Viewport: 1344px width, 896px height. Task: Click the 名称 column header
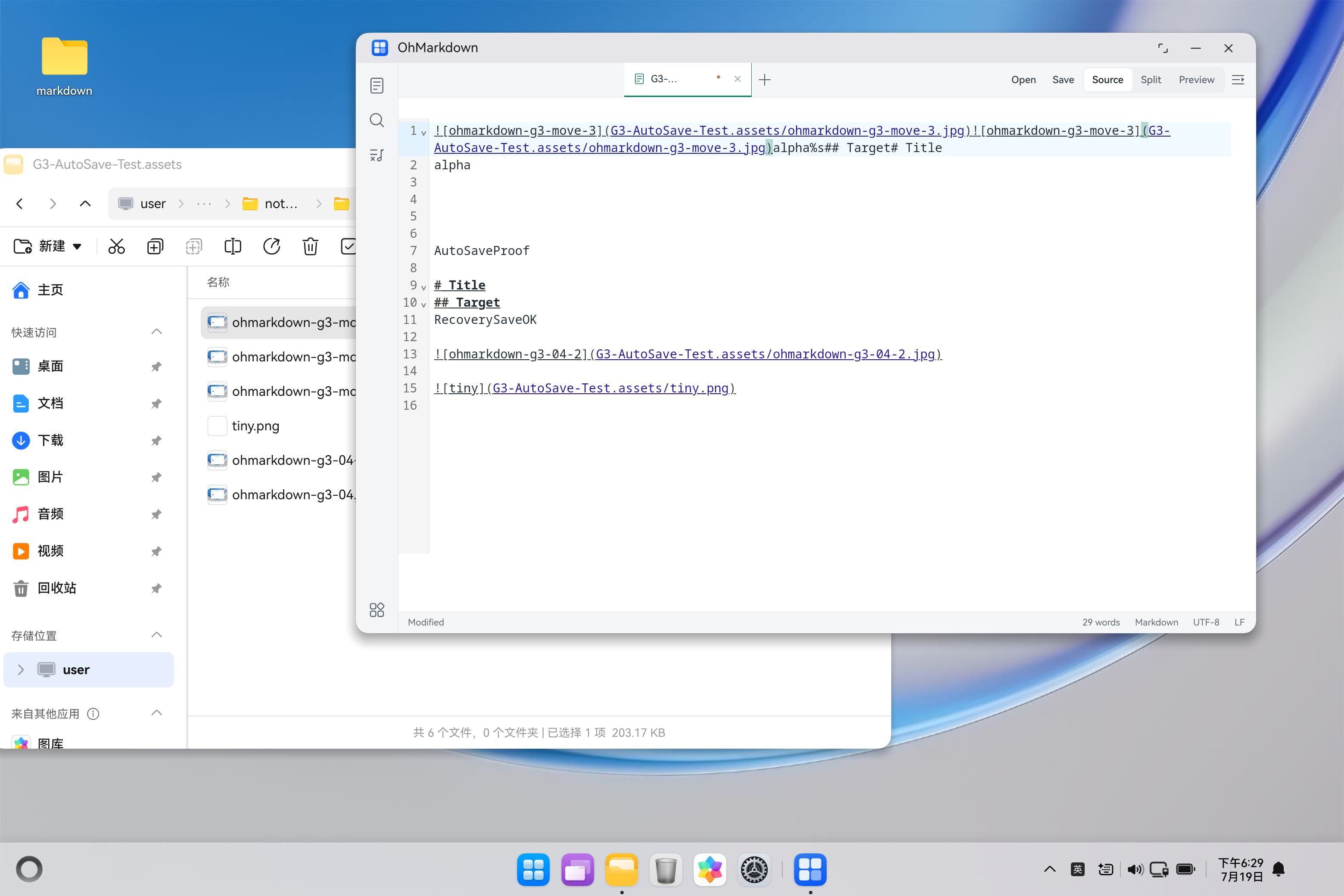click(218, 282)
